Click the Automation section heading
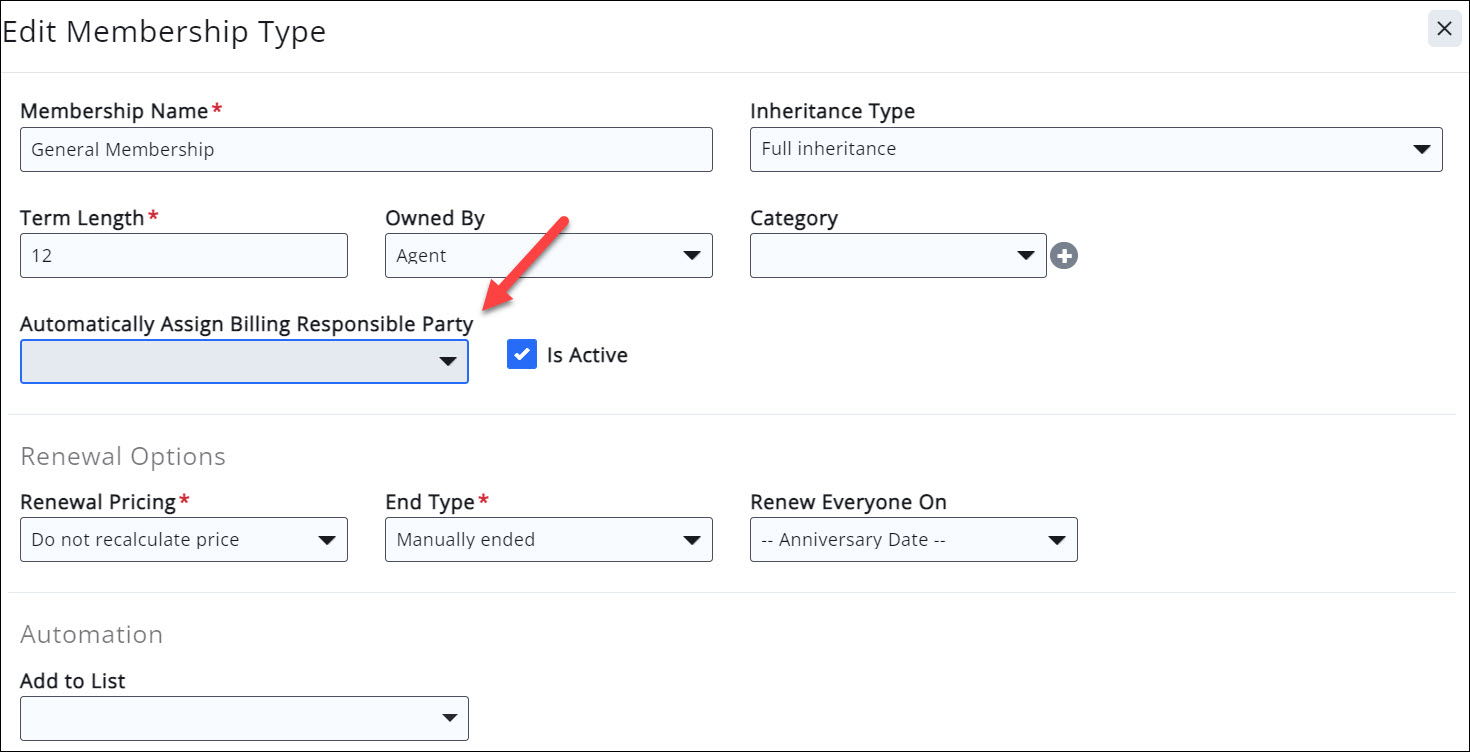The image size is (1470, 752). pos(91,635)
